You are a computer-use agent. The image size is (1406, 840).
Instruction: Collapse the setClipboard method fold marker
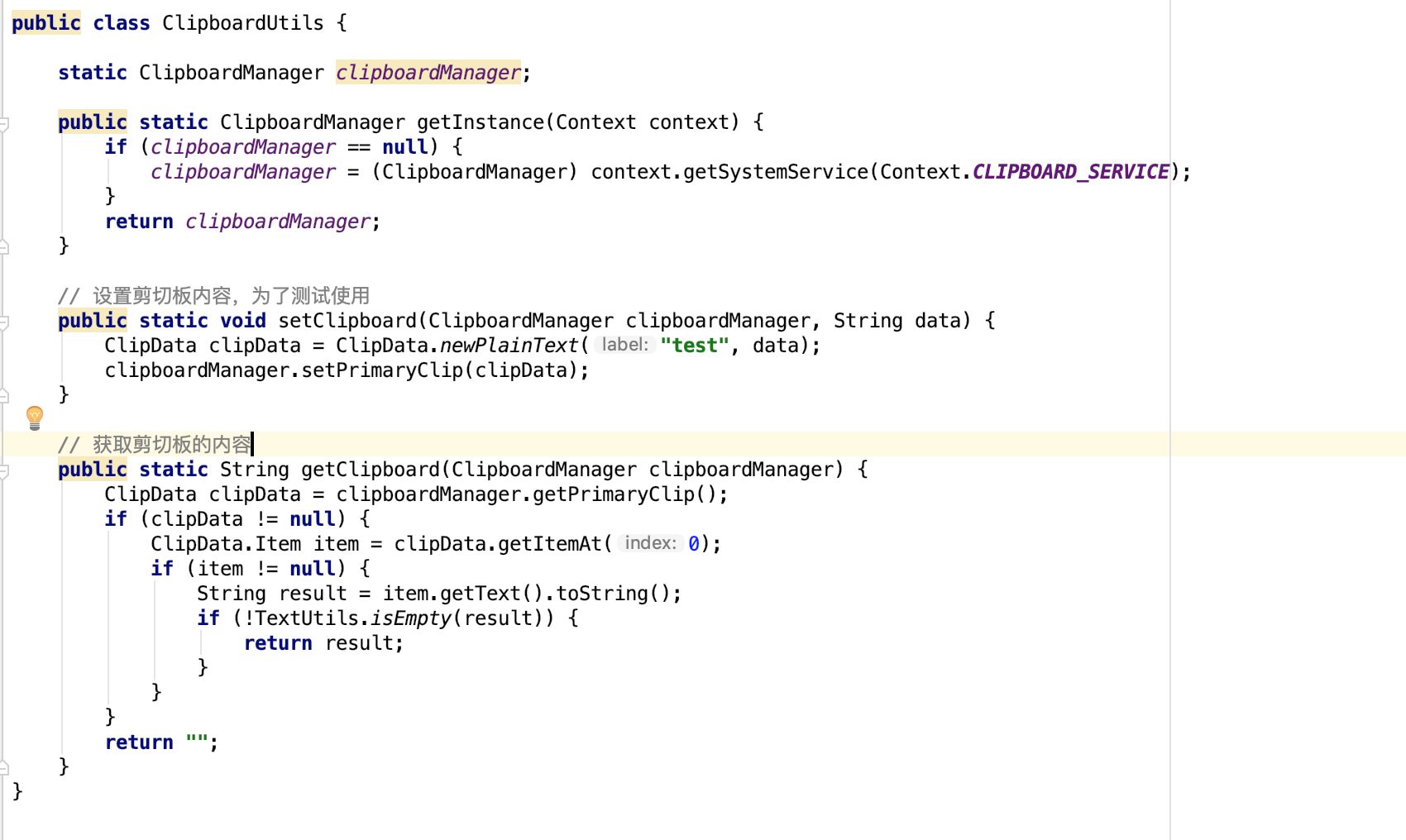[4, 322]
